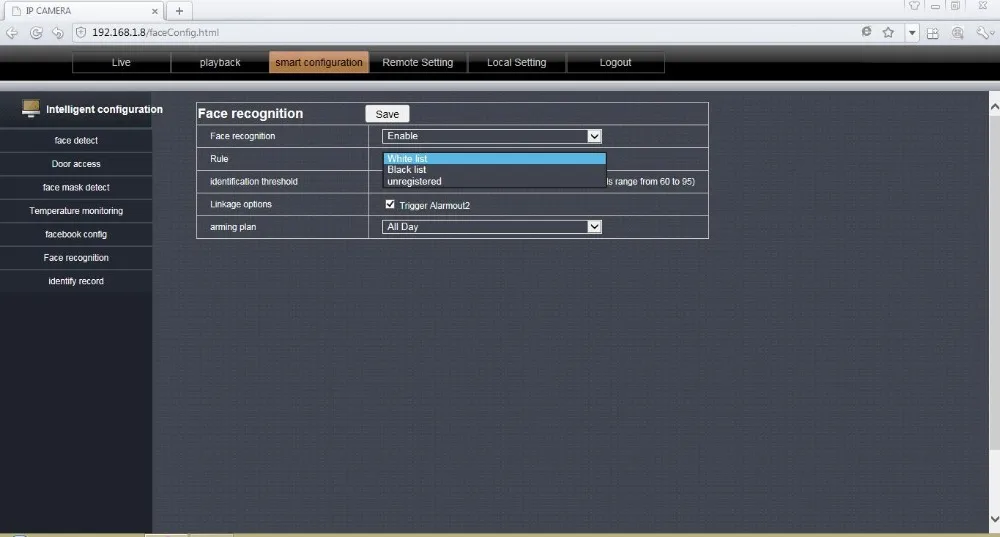
Task: Open face mask detect page
Action: point(76,188)
